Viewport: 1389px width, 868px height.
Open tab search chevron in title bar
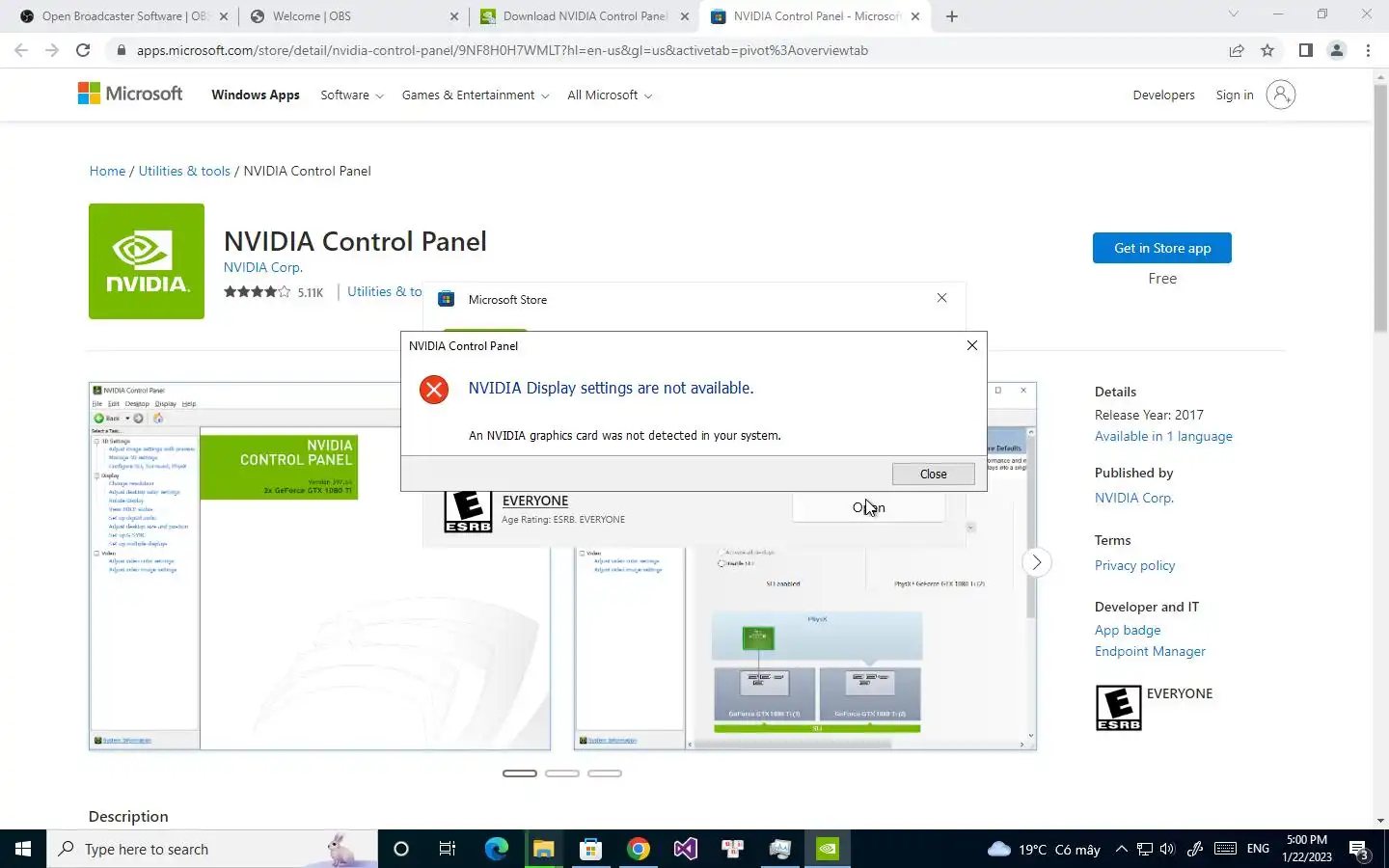[1233, 14]
